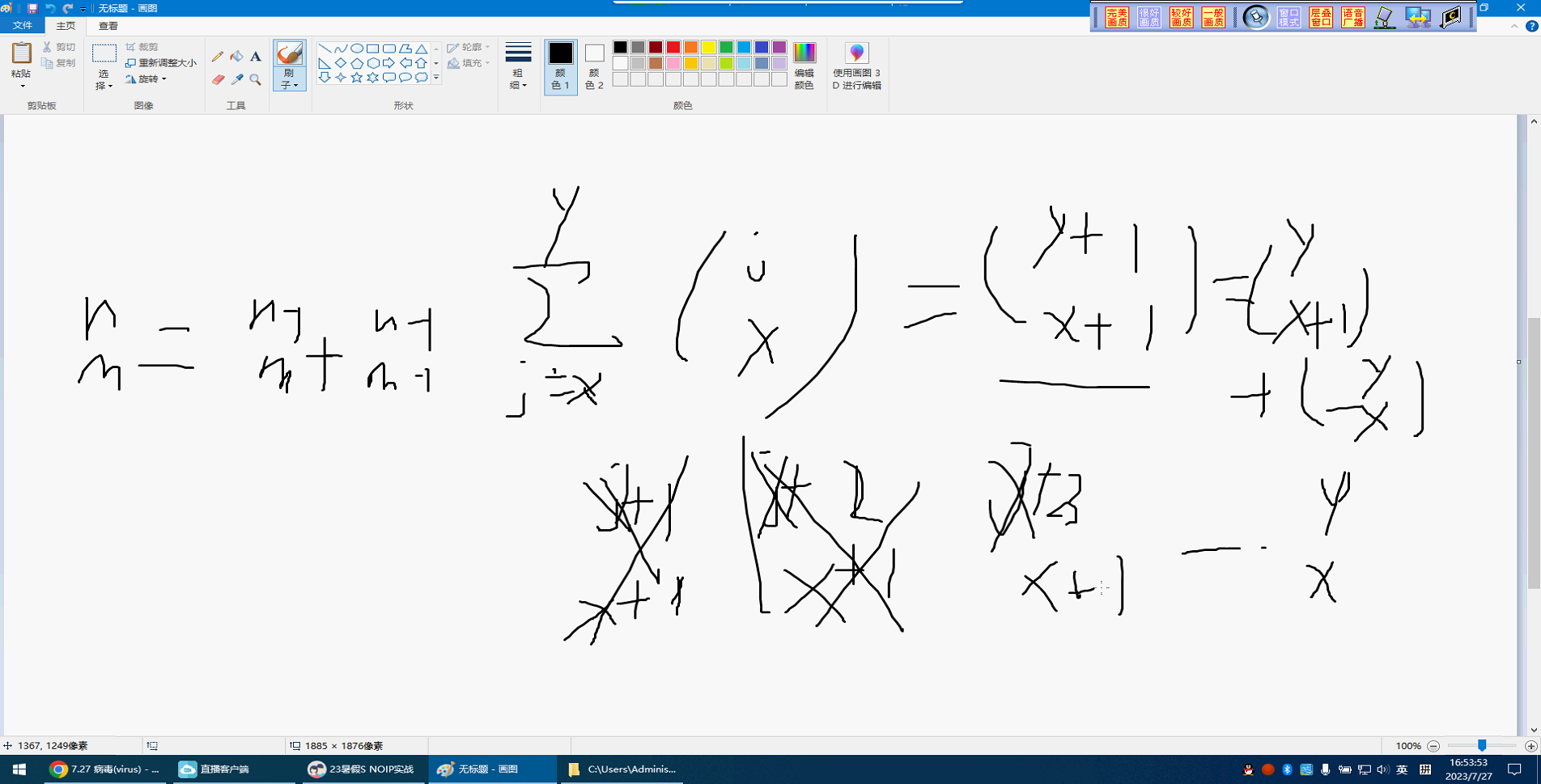Image resolution: width=1541 pixels, height=784 pixels.
Task: Select the Eraser tool
Action: pyautogui.click(x=218, y=79)
